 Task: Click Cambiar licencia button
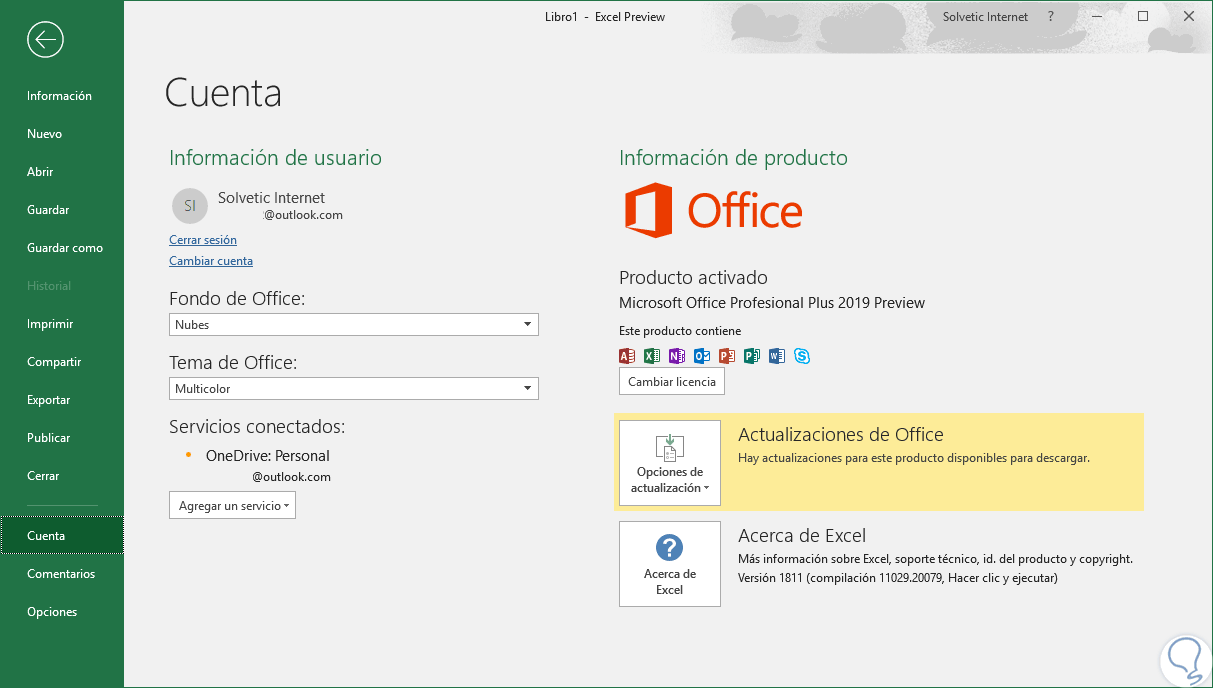[672, 382]
